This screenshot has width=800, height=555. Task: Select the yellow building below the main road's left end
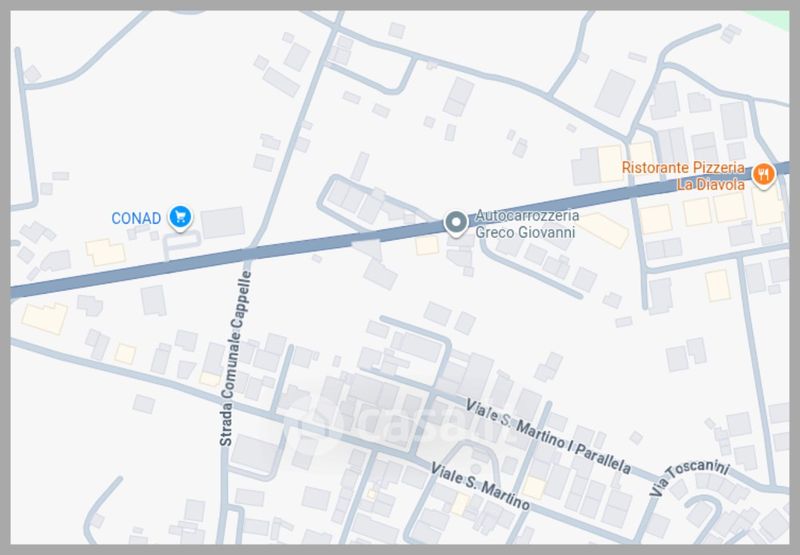(x=45, y=318)
